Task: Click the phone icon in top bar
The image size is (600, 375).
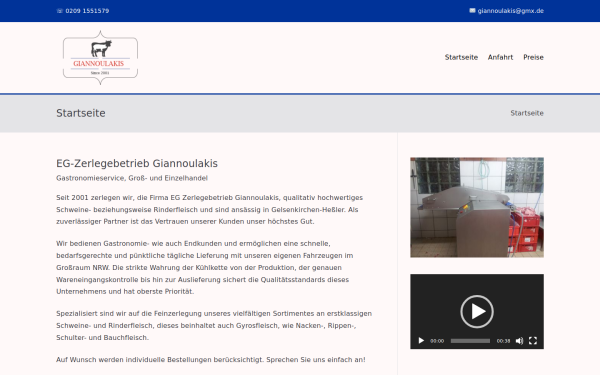Action: (60, 11)
